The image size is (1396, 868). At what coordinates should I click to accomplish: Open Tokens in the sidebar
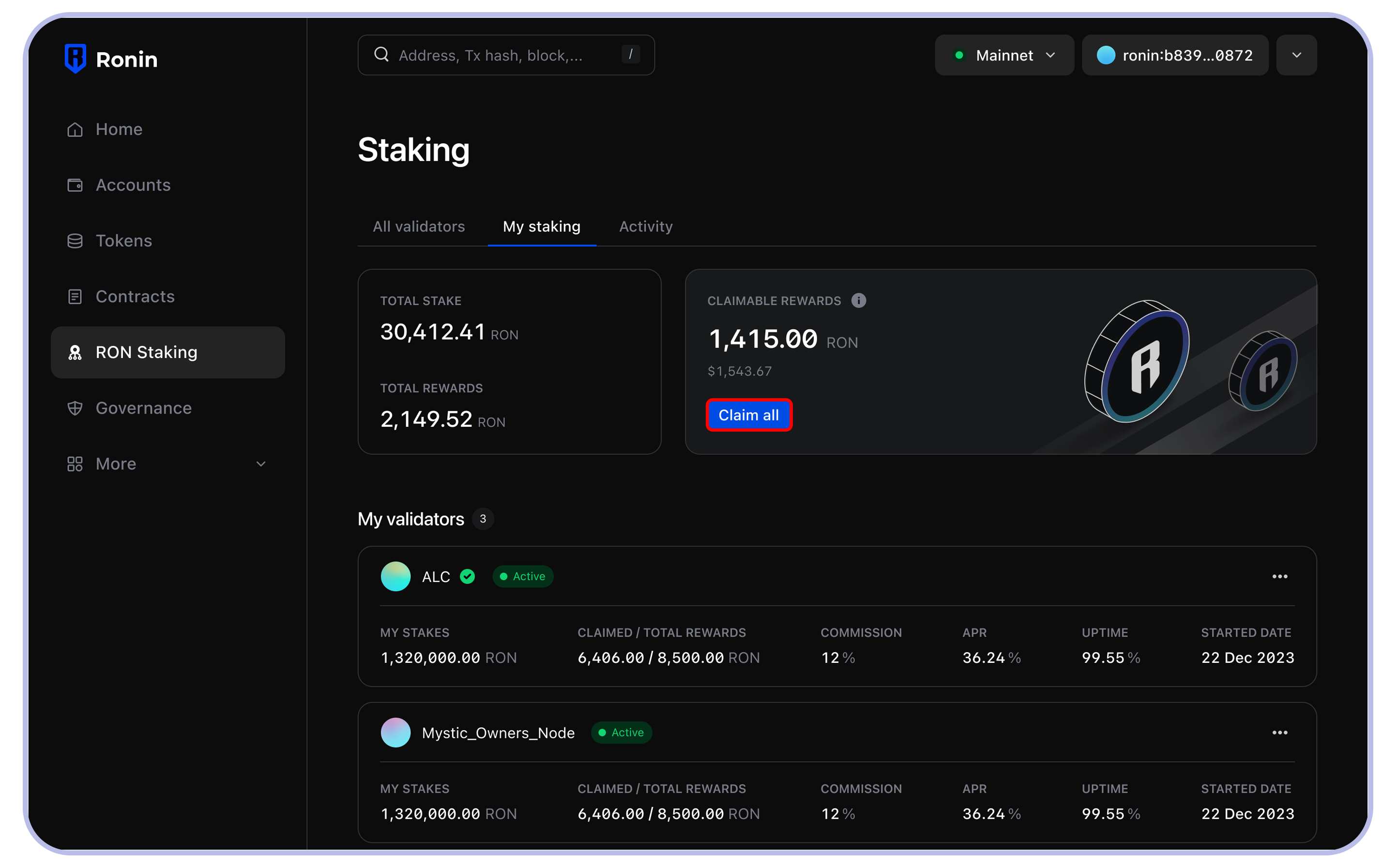tap(167, 241)
